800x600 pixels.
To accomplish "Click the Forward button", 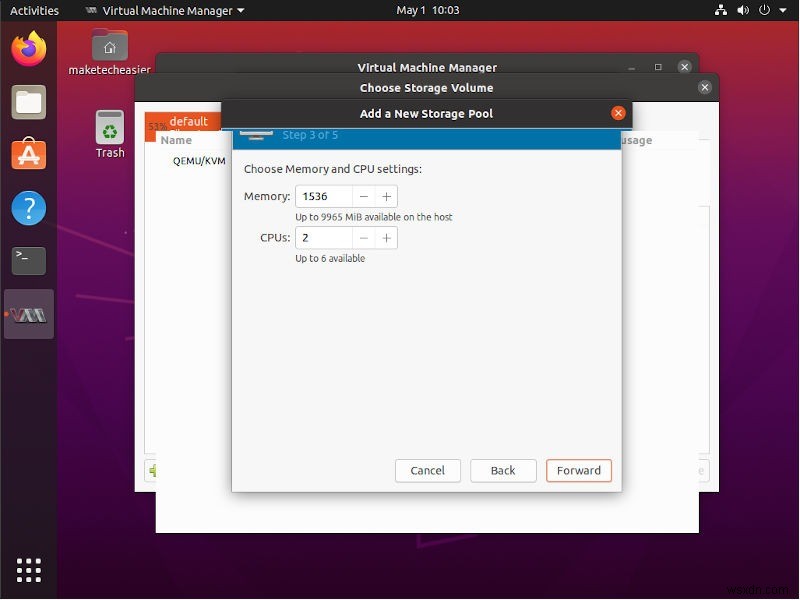I will click(578, 470).
